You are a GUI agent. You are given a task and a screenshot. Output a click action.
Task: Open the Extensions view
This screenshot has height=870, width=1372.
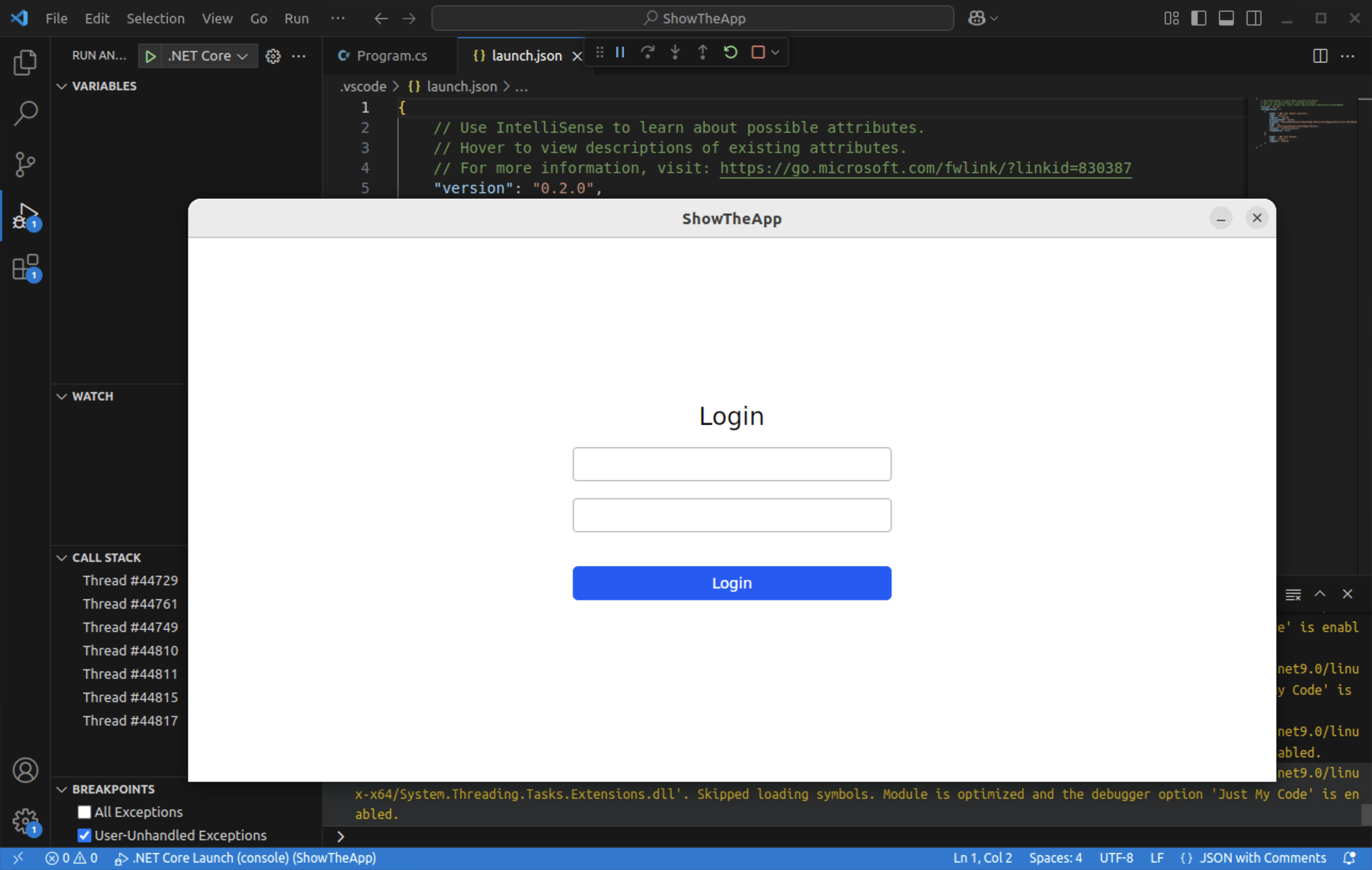click(25, 267)
